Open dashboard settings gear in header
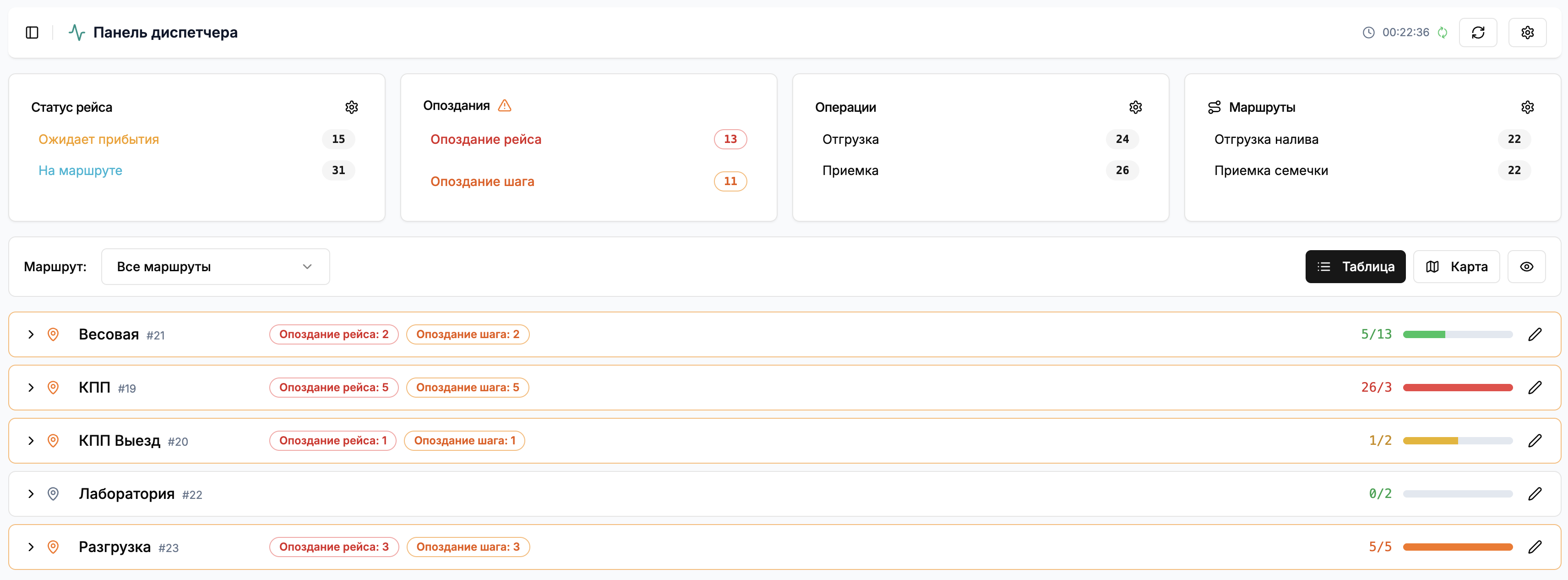Viewport: 1568px width, 580px height. pos(1527,32)
